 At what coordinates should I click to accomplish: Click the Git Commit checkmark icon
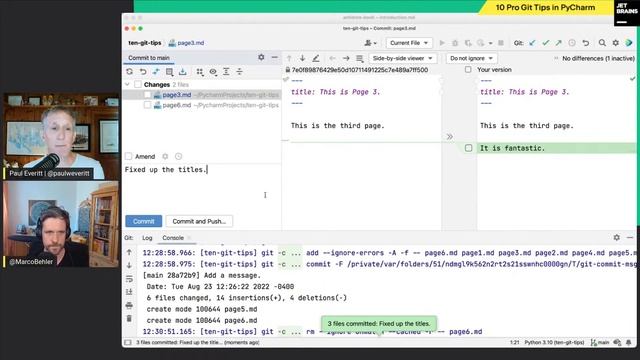(545, 43)
